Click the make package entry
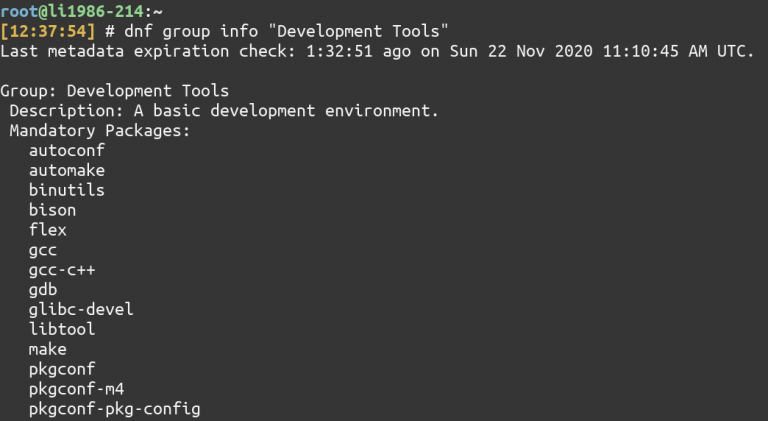768x421 pixels. 48,349
